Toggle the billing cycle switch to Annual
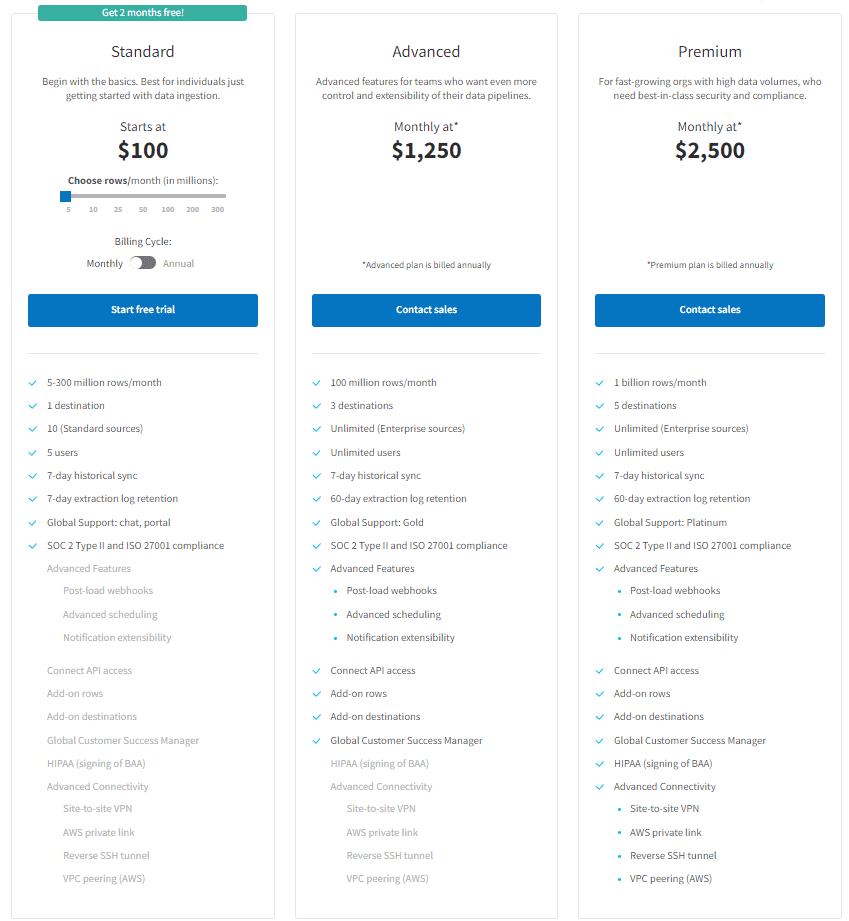The image size is (849, 921). (143, 262)
